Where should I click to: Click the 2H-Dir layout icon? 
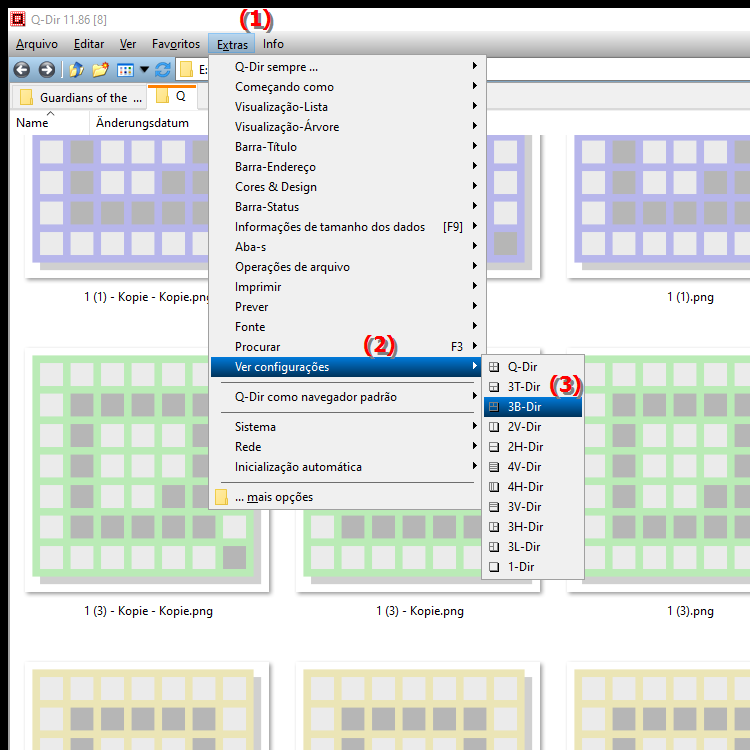coord(494,447)
